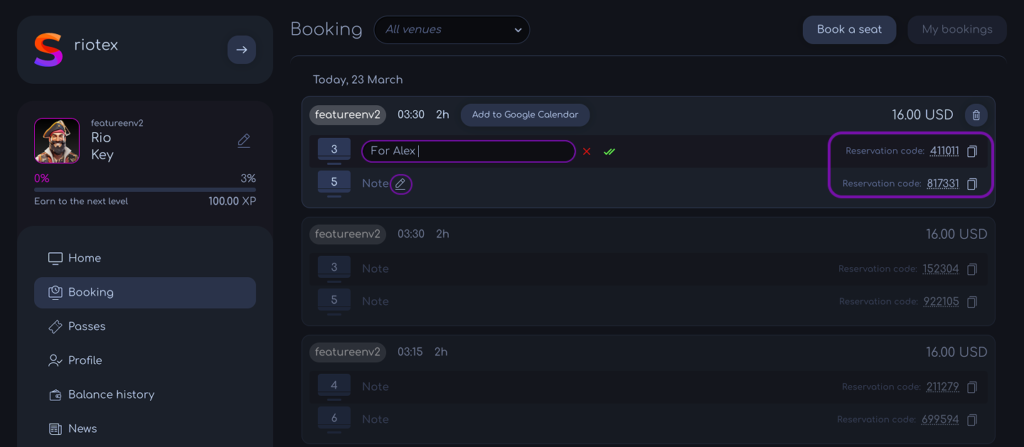Open the All venues dropdown
Screen dimensions: 1024x447
(452, 29)
